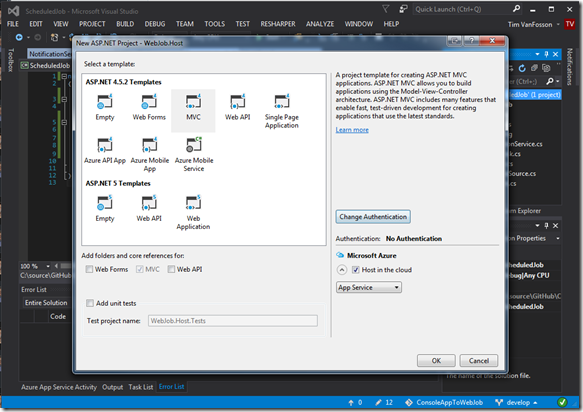Select the ASP.NET 4.5.2 Empty template
This screenshot has width=583, height=412.
click(105, 107)
